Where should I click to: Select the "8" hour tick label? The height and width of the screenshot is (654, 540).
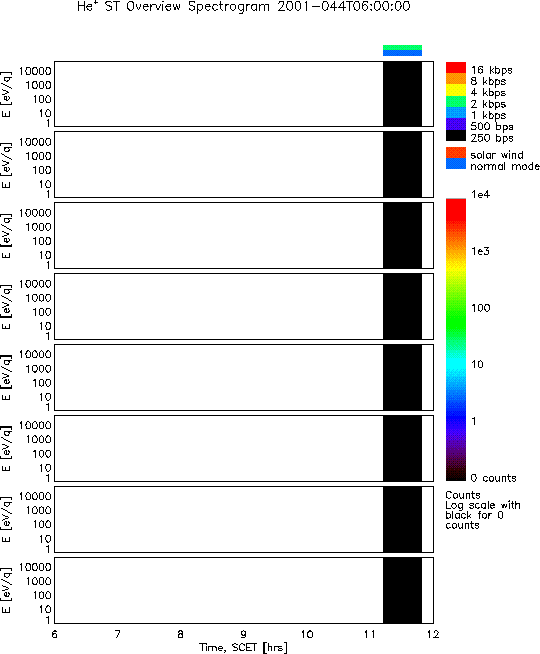point(181,634)
